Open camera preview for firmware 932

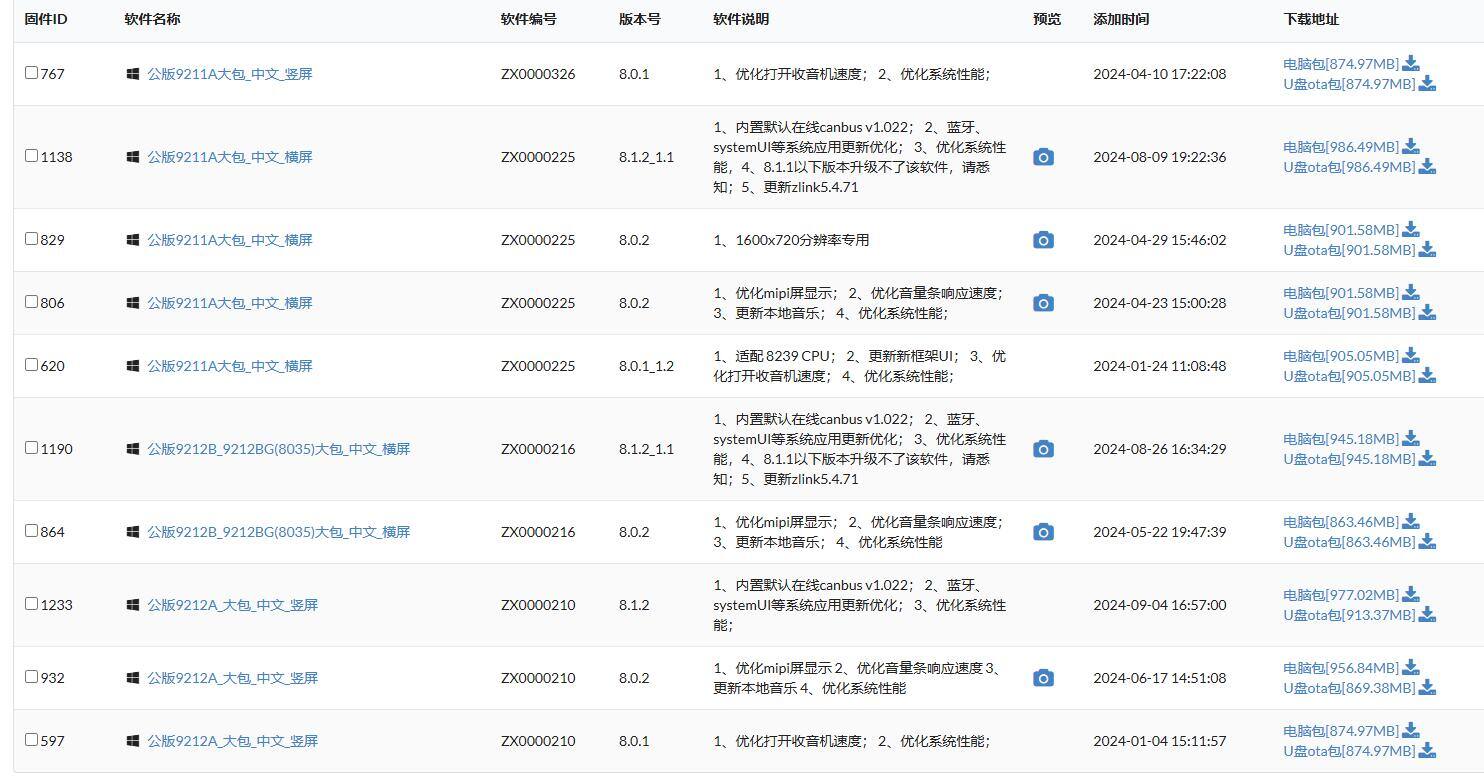click(1043, 677)
